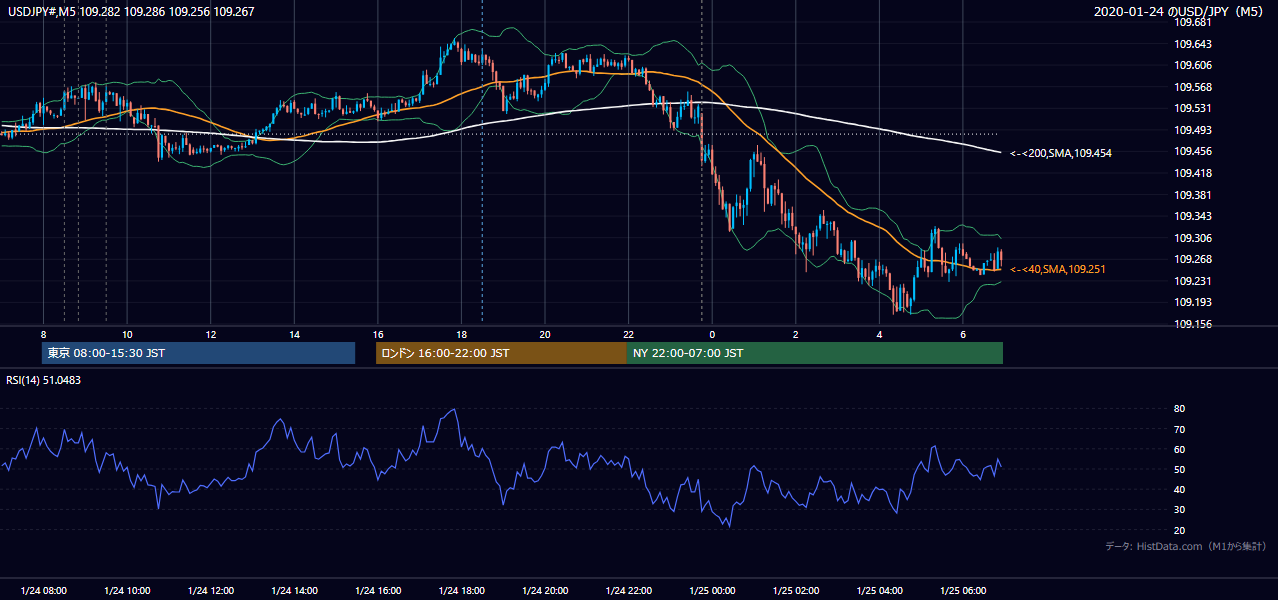Click hour tick 16 under price chart
This screenshot has height=600, width=1278.
coord(378,334)
